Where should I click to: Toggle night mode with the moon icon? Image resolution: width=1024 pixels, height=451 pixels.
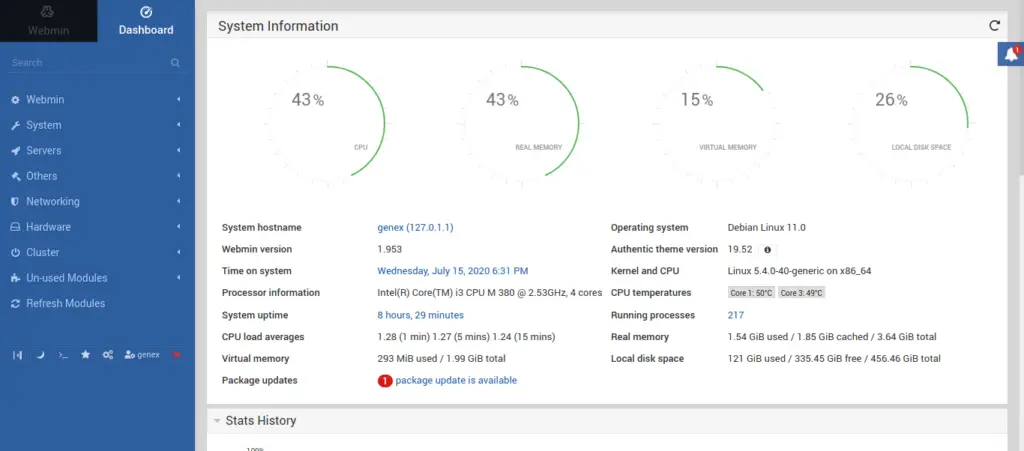(x=40, y=354)
